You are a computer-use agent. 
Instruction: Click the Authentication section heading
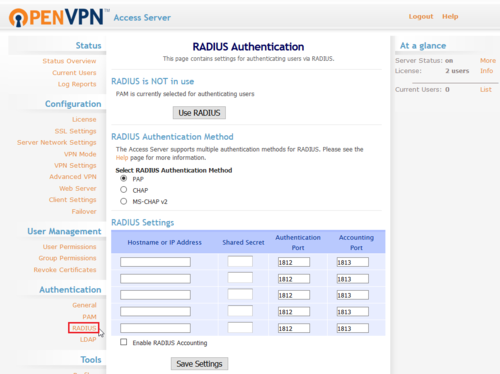pos(70,290)
